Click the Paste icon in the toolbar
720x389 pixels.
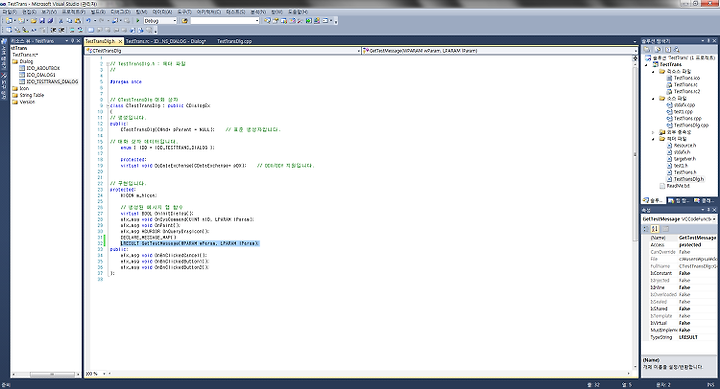(x=78, y=21)
